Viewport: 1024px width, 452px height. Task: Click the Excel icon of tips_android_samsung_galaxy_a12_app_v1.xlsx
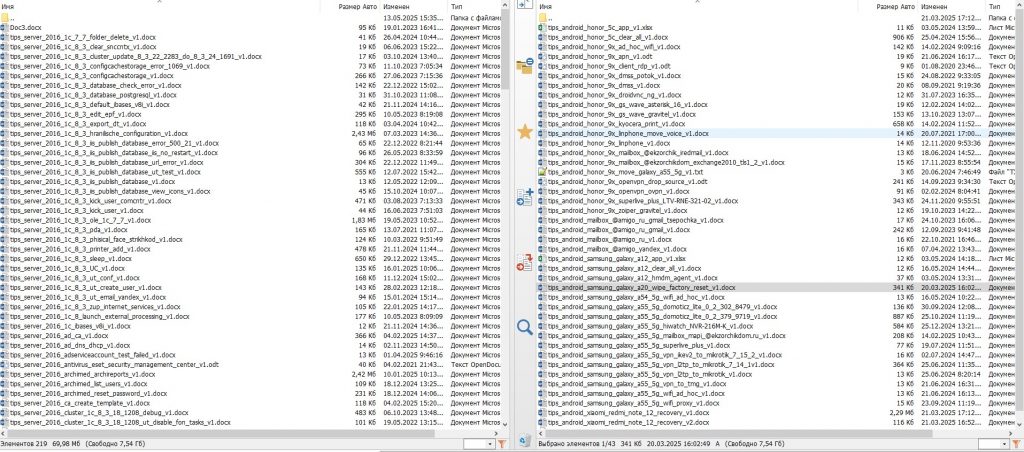pos(541,259)
